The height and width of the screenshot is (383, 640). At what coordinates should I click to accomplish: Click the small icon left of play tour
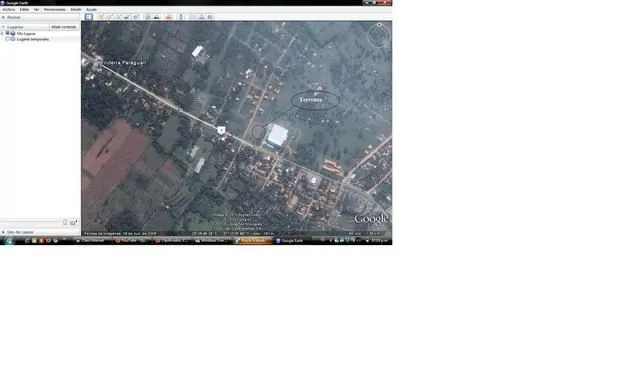coord(65,223)
